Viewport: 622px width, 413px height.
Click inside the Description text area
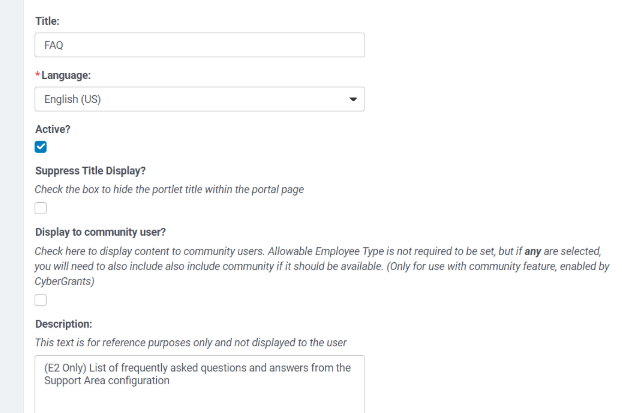pyautogui.click(x=200, y=384)
